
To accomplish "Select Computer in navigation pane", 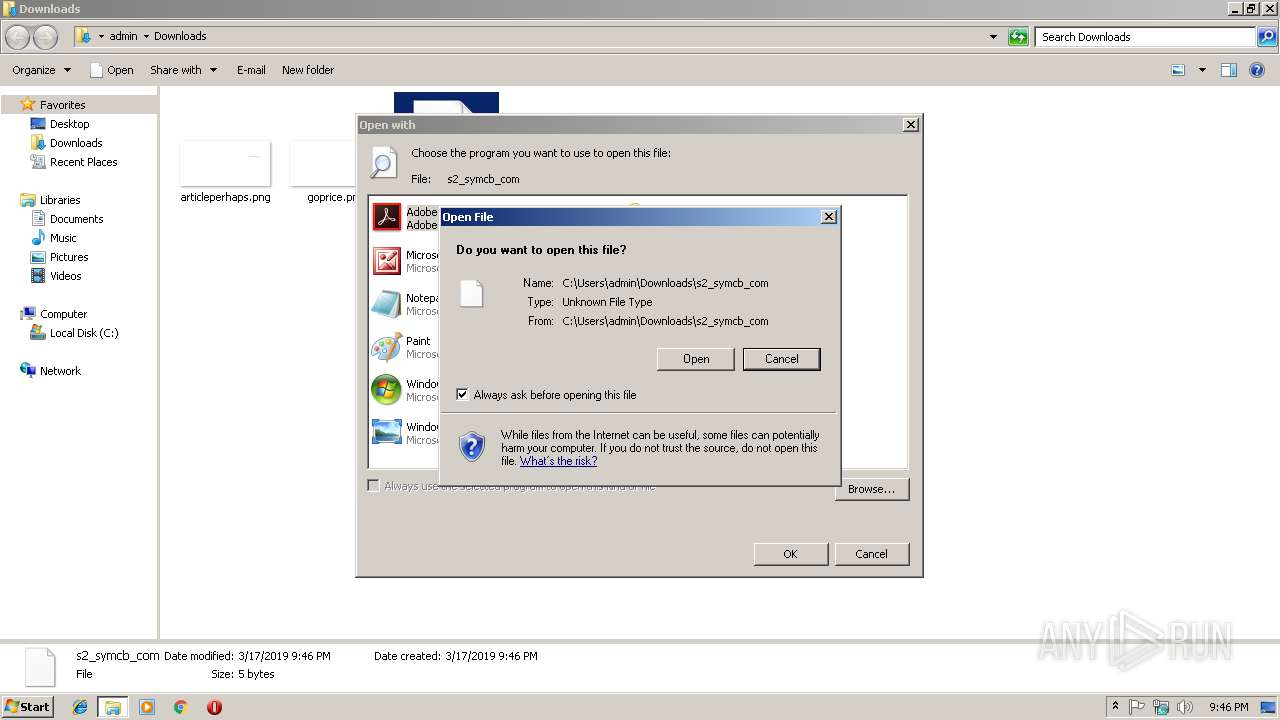I will 63,314.
